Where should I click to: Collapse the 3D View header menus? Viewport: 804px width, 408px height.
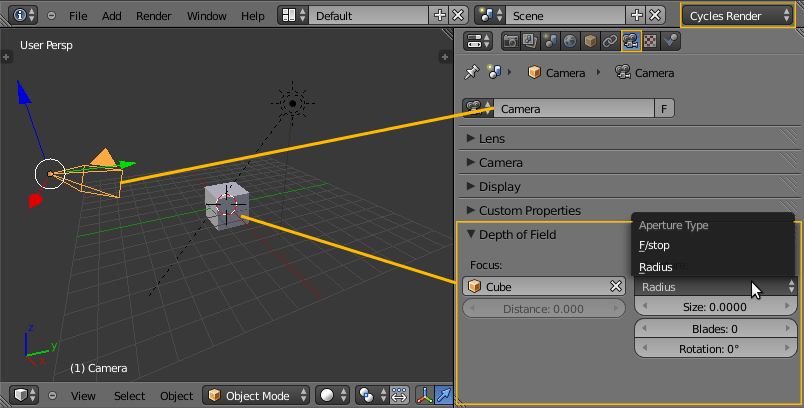point(52,396)
